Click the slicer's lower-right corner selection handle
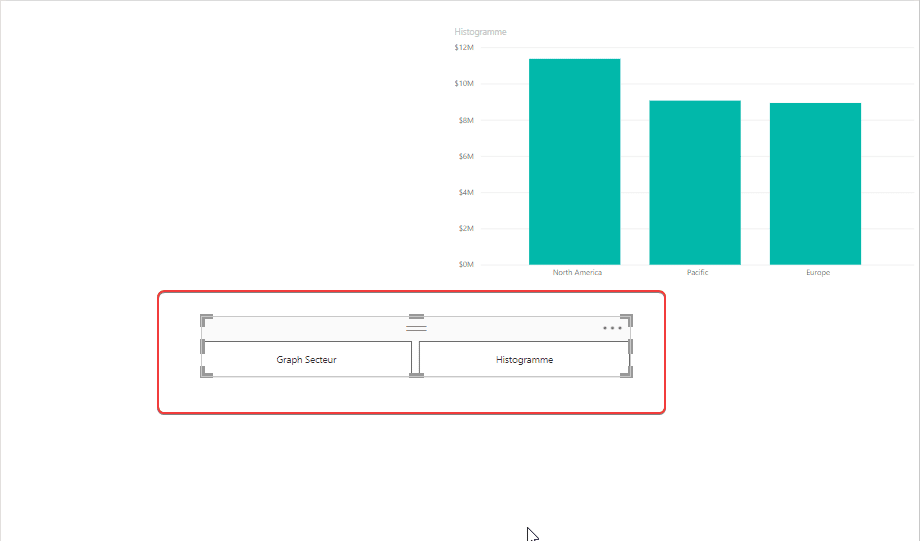Image resolution: width=923 pixels, height=541 pixels. point(627,372)
